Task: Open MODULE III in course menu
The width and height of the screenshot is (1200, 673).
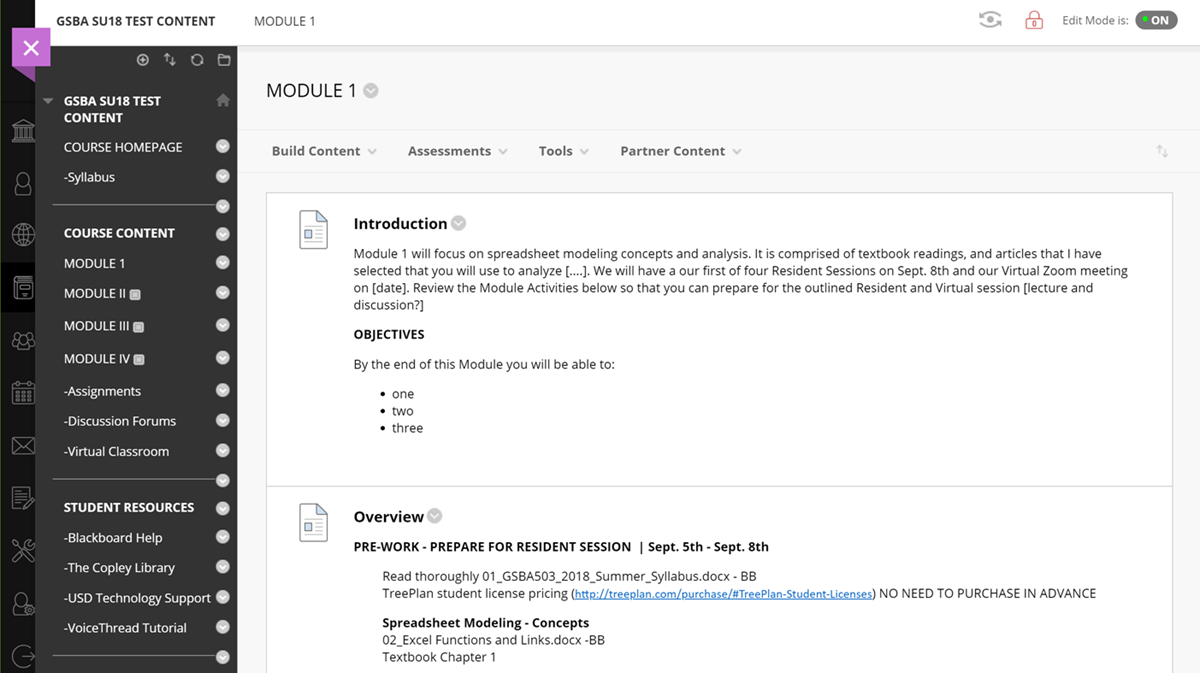Action: click(97, 326)
